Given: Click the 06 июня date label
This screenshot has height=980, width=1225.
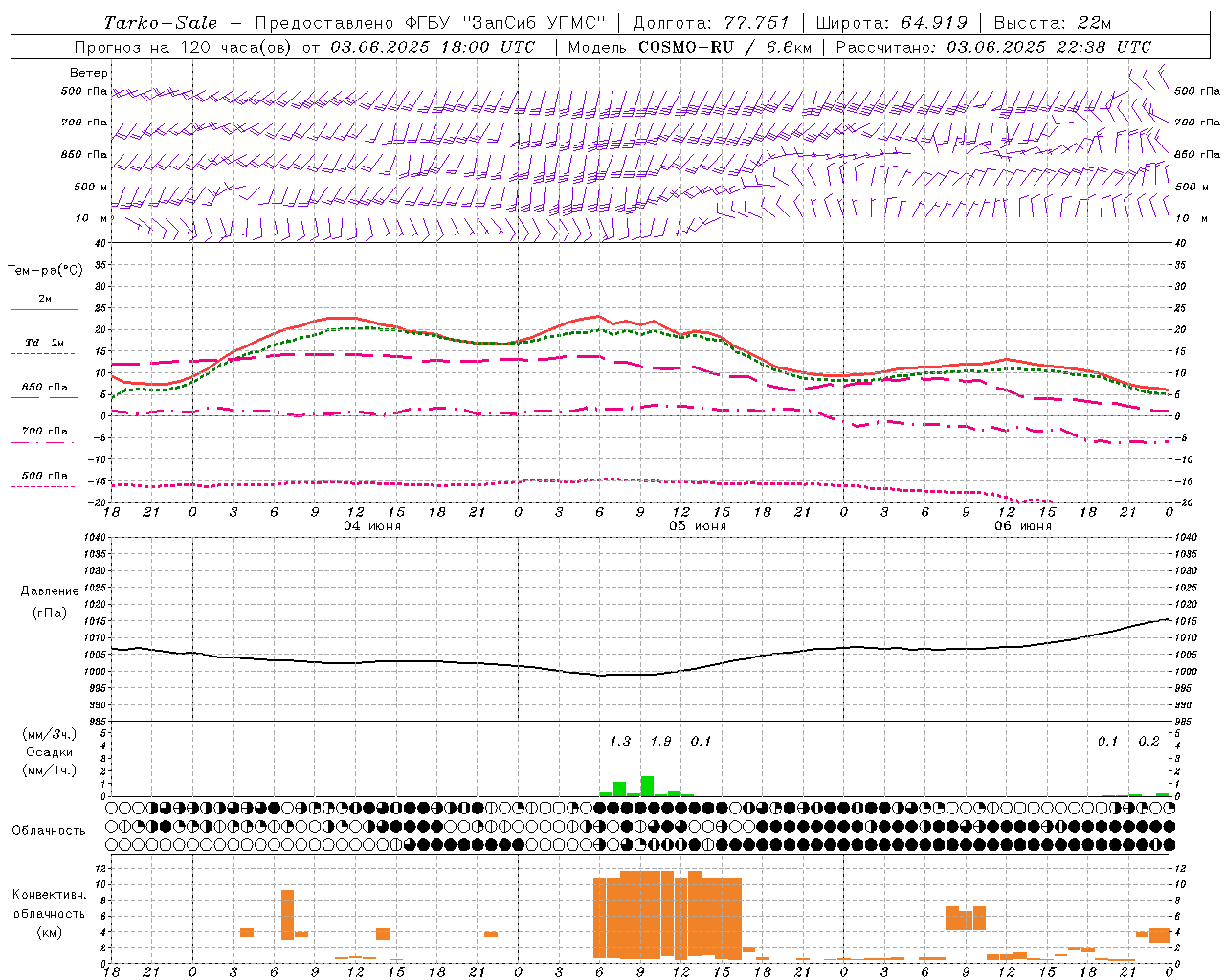Looking at the screenshot, I should [x=1023, y=525].
